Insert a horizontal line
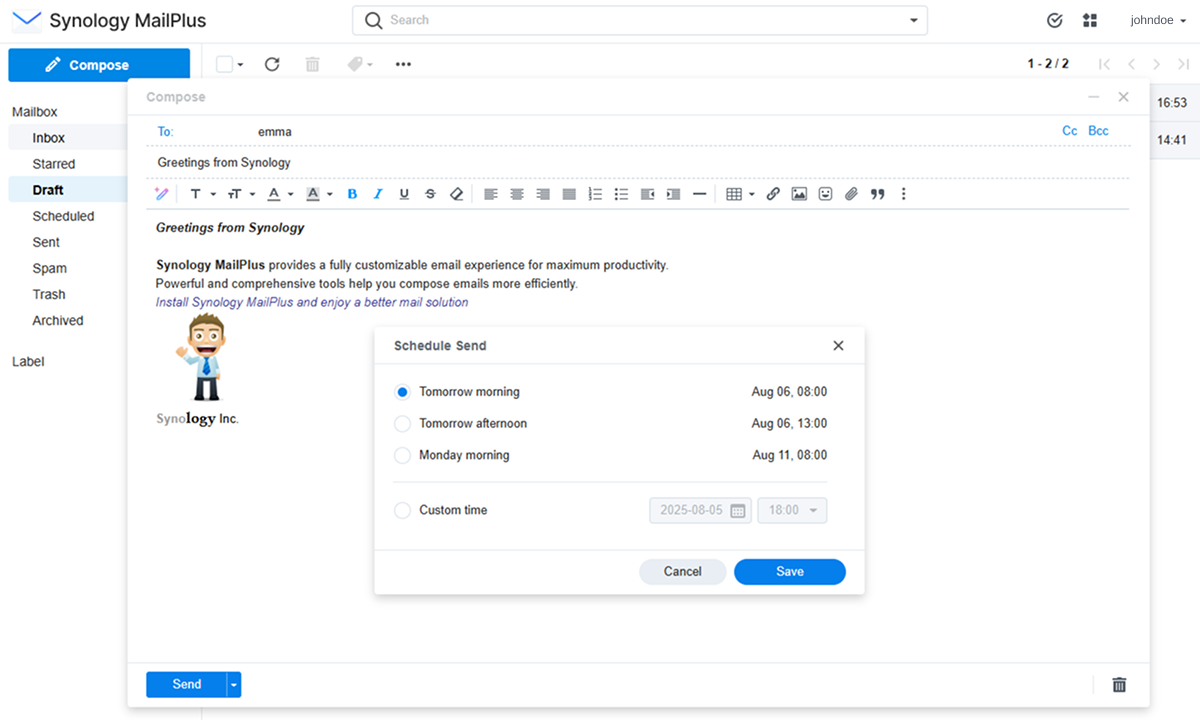The image size is (1200, 720). 699,194
